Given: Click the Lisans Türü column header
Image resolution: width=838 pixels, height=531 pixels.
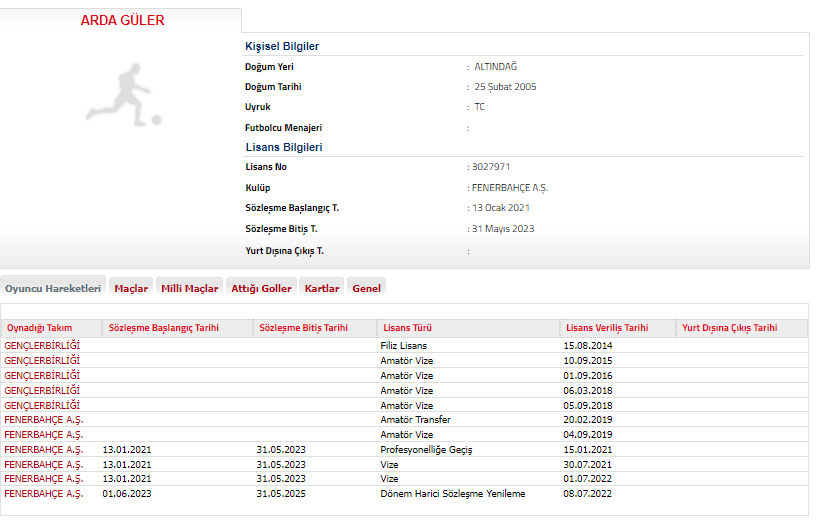Looking at the screenshot, I should 407,328.
